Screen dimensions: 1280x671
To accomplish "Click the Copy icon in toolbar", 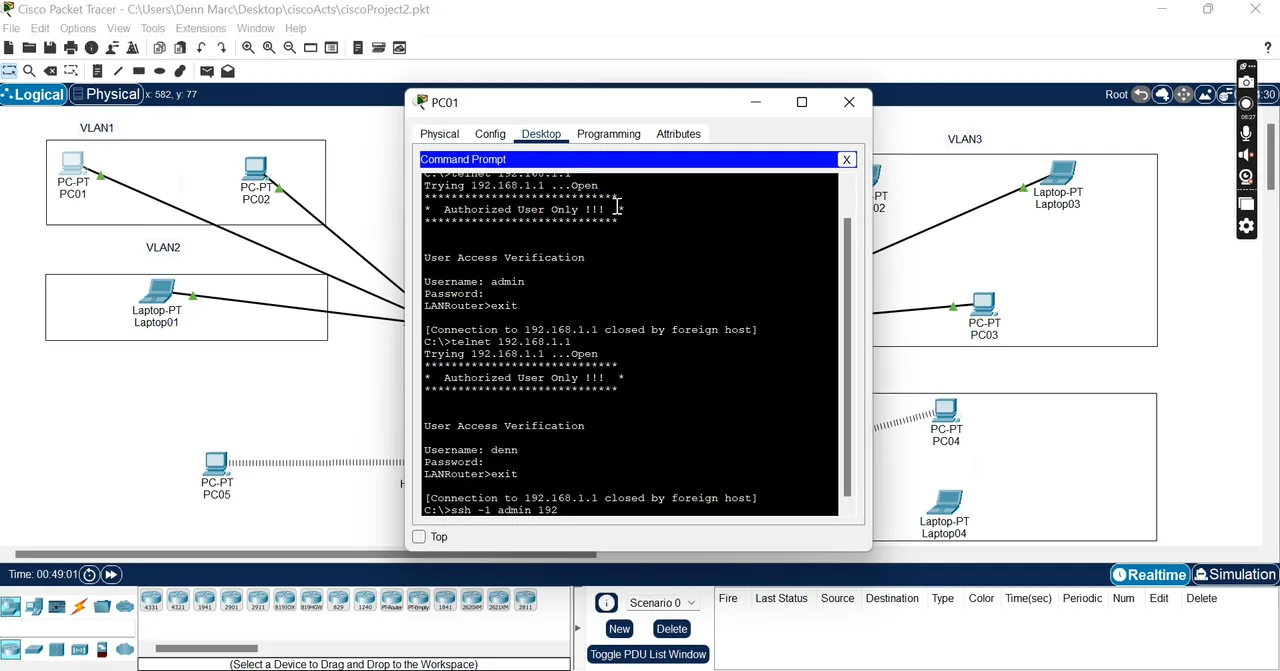I will tap(159, 48).
